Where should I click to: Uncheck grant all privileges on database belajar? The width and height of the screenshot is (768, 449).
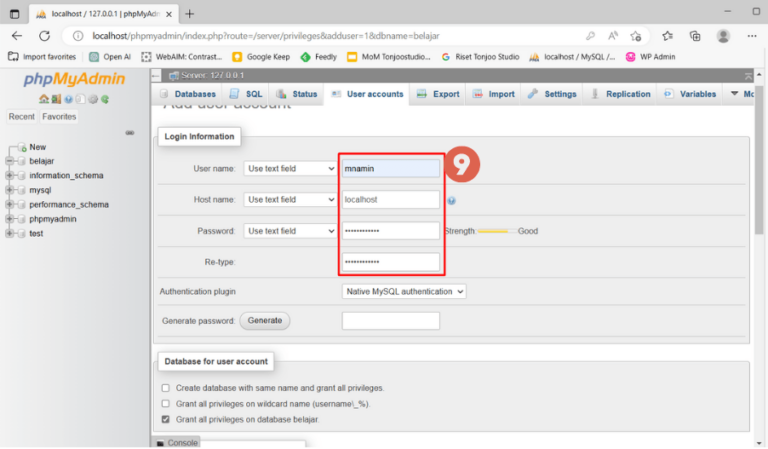[x=166, y=419]
